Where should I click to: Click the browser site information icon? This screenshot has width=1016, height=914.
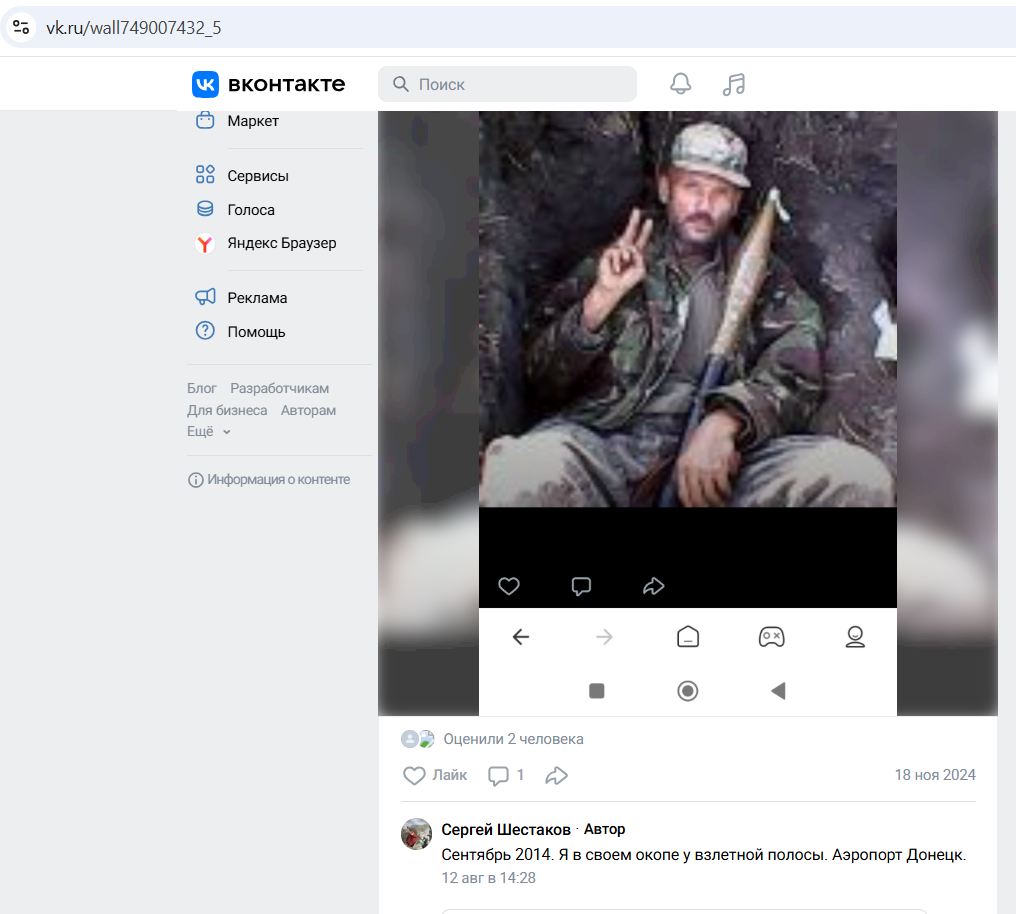pyautogui.click(x=21, y=27)
